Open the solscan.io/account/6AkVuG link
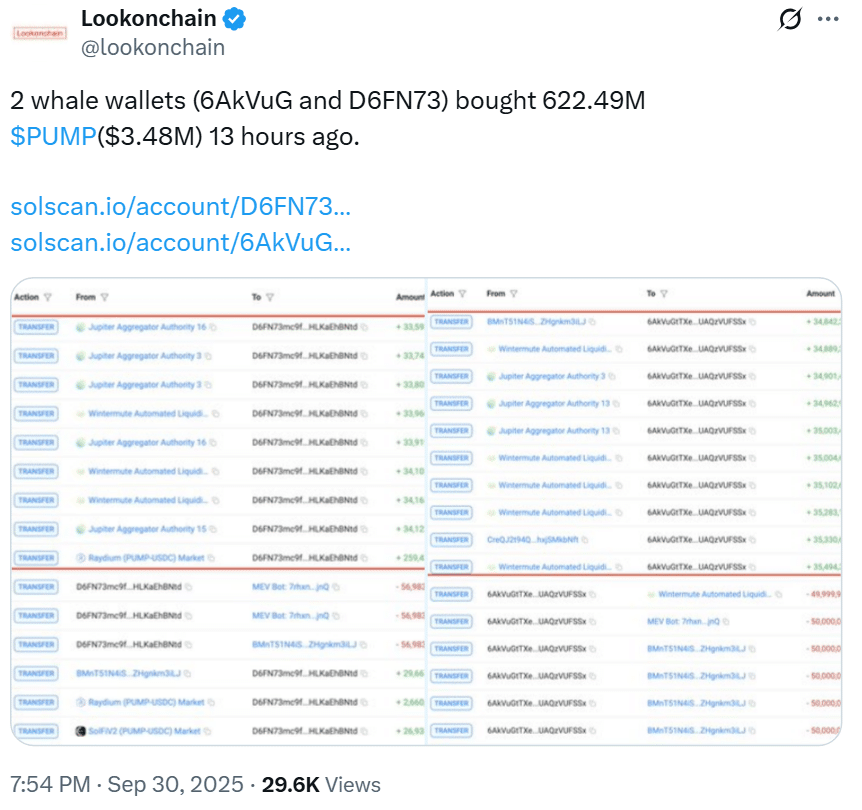Viewport: 862px width, 810px height. (x=180, y=242)
